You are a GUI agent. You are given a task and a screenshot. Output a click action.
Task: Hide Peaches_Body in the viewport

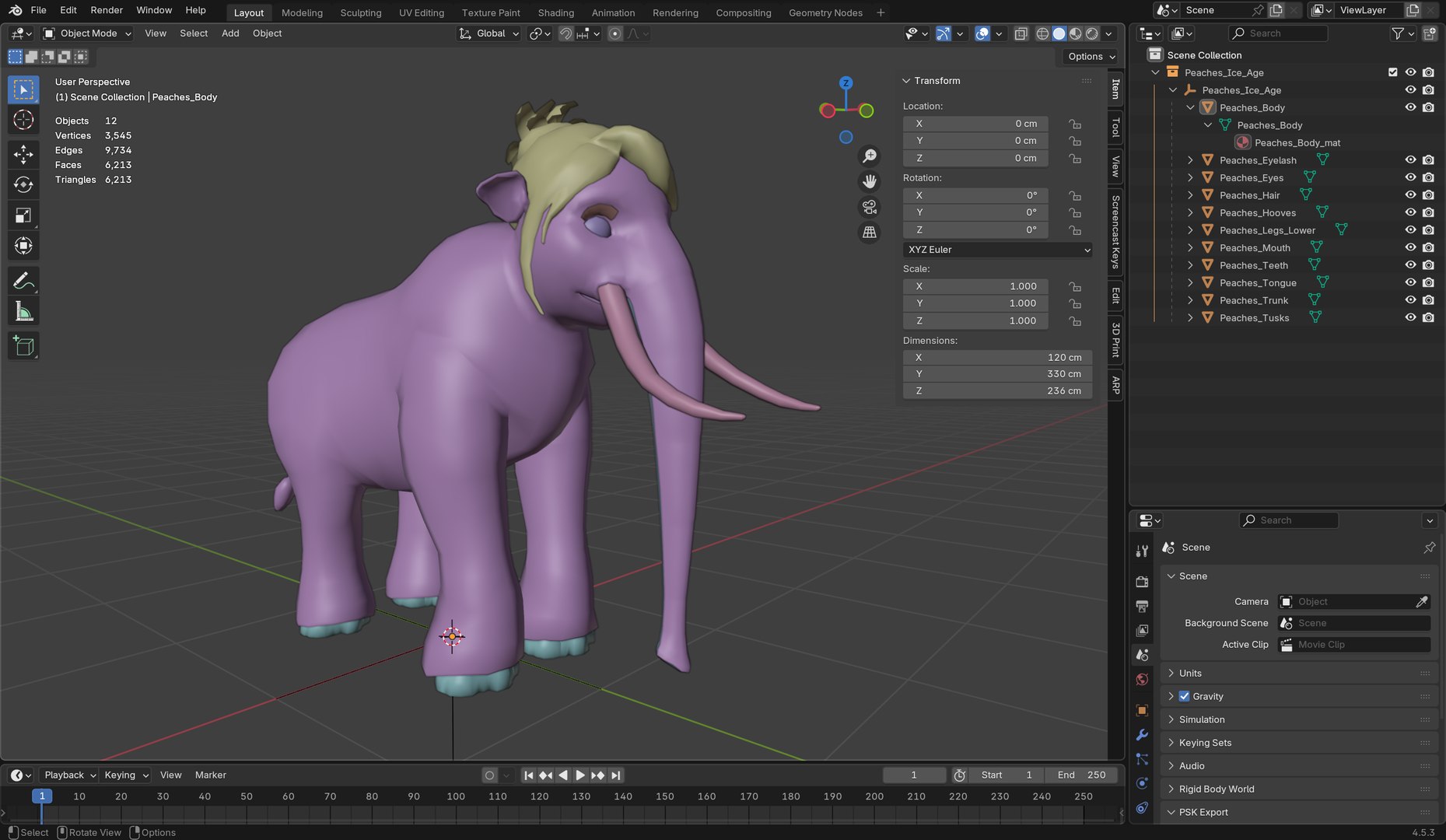(x=1410, y=107)
